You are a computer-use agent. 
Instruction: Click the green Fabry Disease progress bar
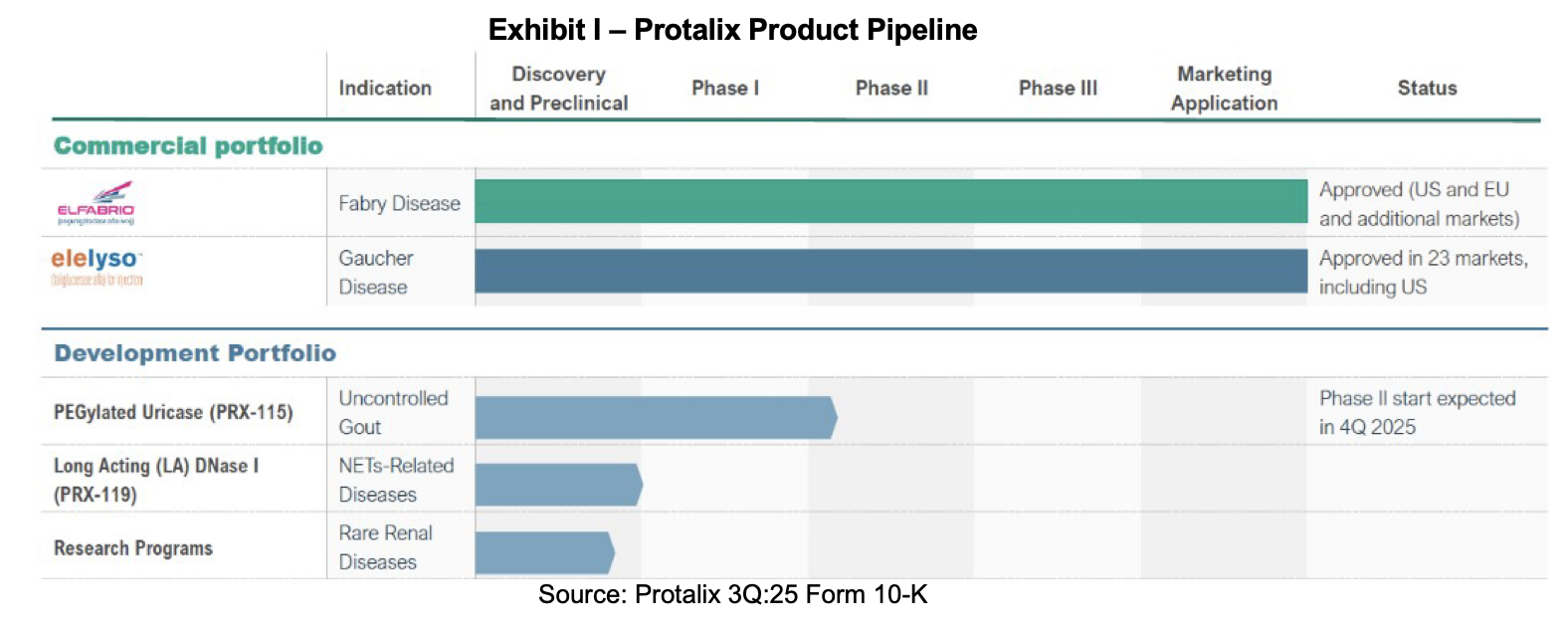pyautogui.click(x=890, y=201)
